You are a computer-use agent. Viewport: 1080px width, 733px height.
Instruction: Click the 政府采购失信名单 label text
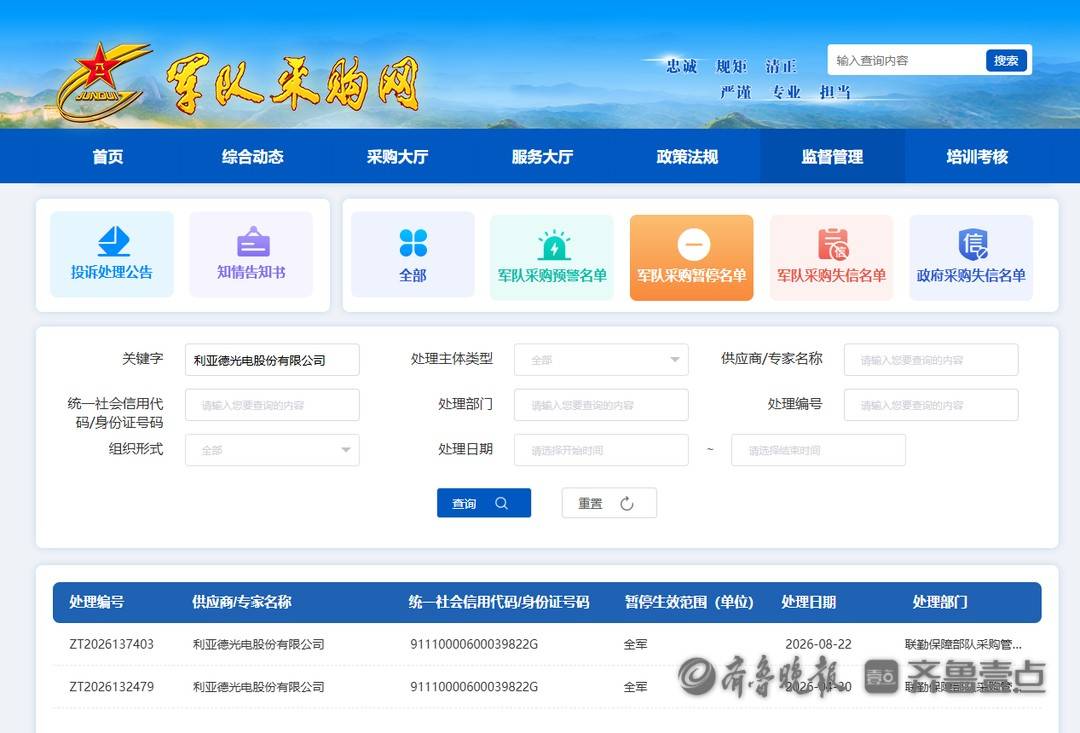tap(971, 276)
